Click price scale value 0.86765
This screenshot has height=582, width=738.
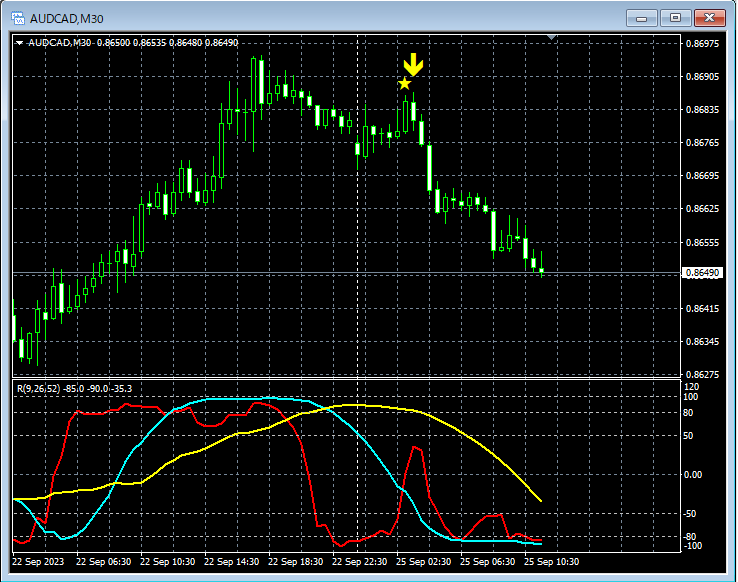point(703,143)
